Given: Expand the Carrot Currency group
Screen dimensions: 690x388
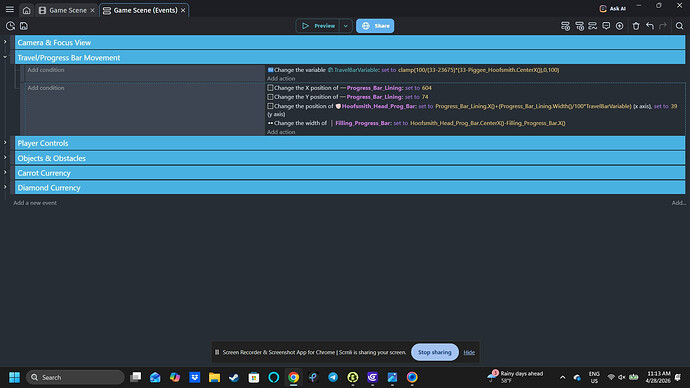Looking at the screenshot, I should [5, 172].
